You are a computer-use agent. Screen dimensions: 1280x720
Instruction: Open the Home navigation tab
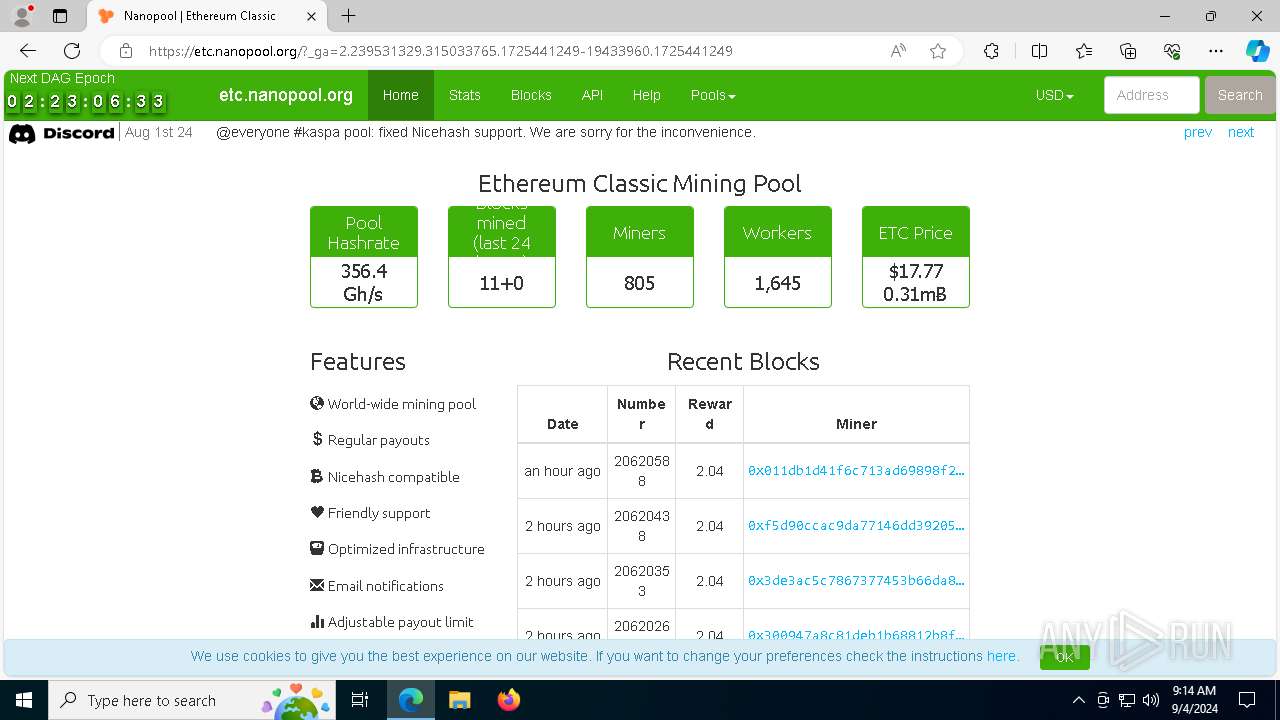[x=400, y=95]
